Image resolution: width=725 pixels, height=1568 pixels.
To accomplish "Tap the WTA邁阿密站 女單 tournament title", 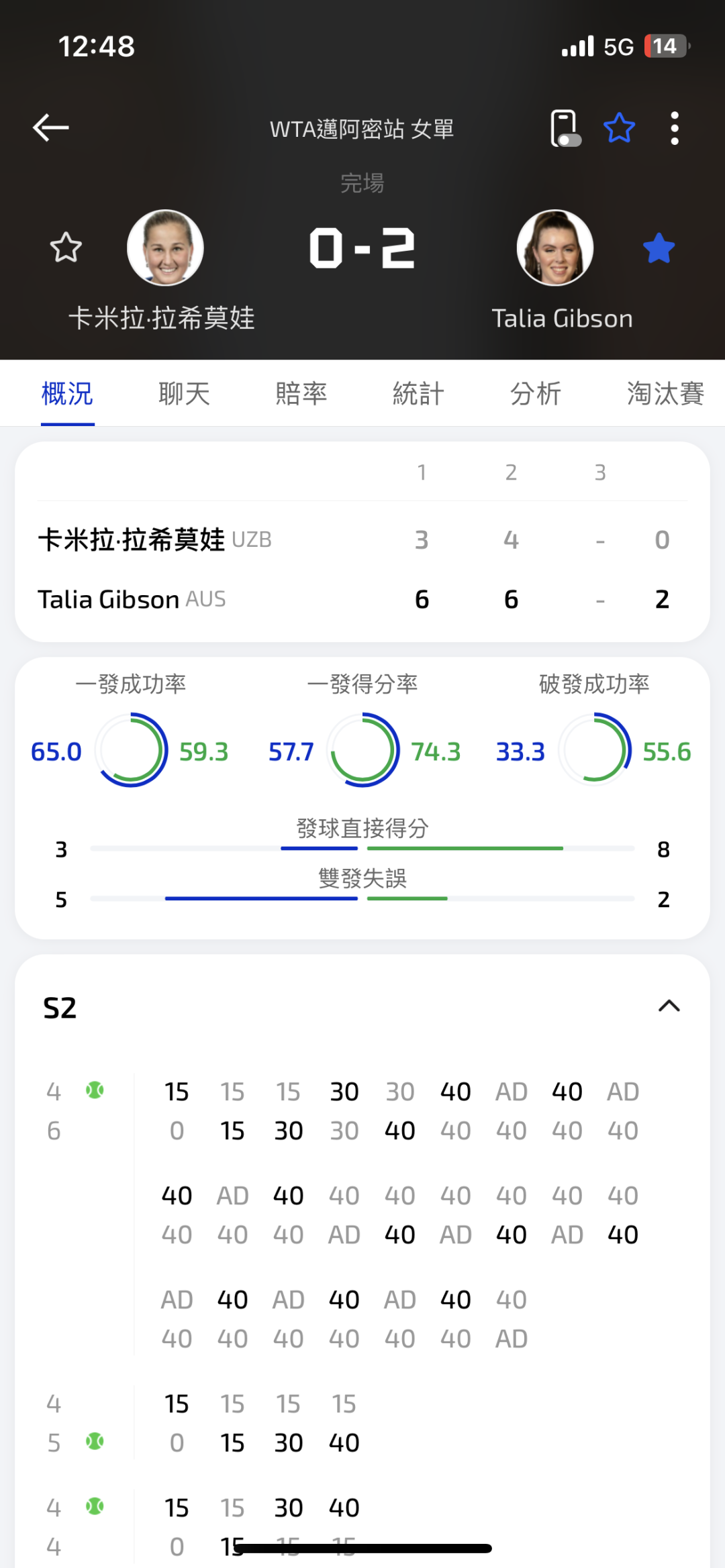I will pyautogui.click(x=362, y=129).
